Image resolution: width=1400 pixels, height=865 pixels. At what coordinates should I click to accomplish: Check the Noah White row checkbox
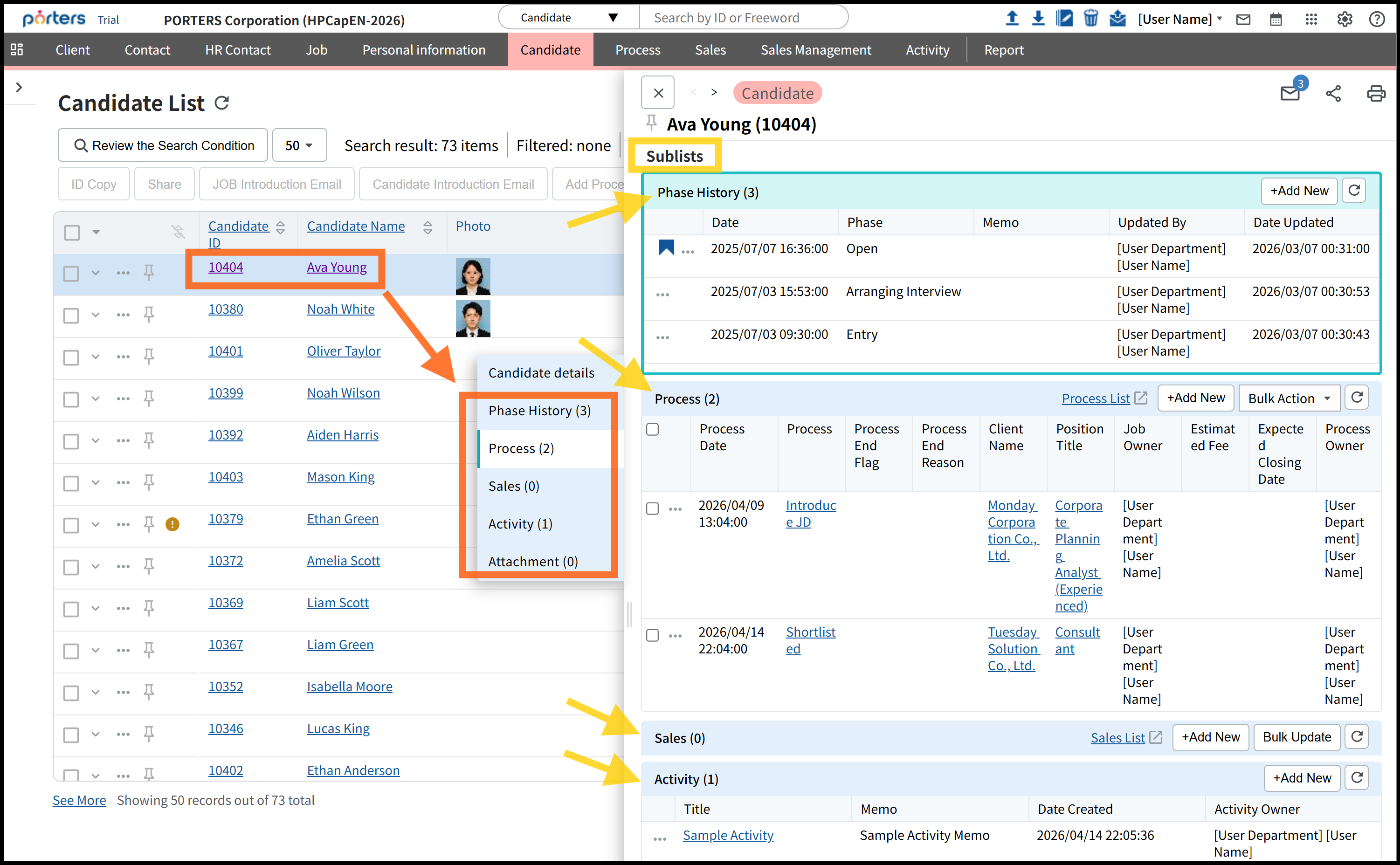coord(71,315)
